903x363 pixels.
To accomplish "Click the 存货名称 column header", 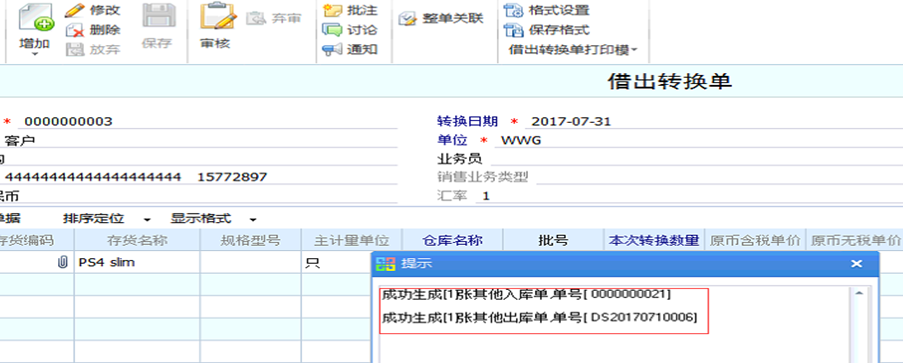I will click(x=137, y=240).
